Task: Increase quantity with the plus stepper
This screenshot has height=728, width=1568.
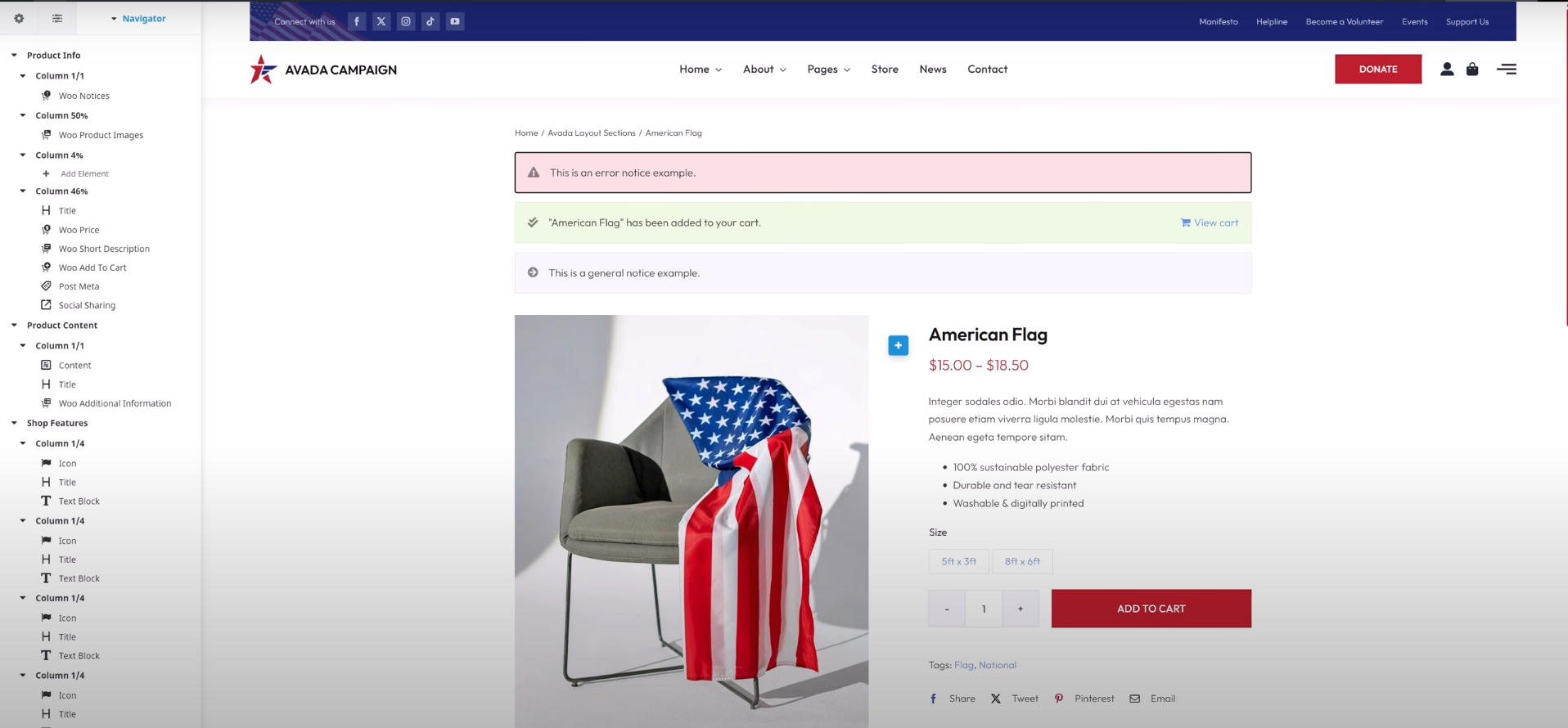Action: coord(1021,609)
